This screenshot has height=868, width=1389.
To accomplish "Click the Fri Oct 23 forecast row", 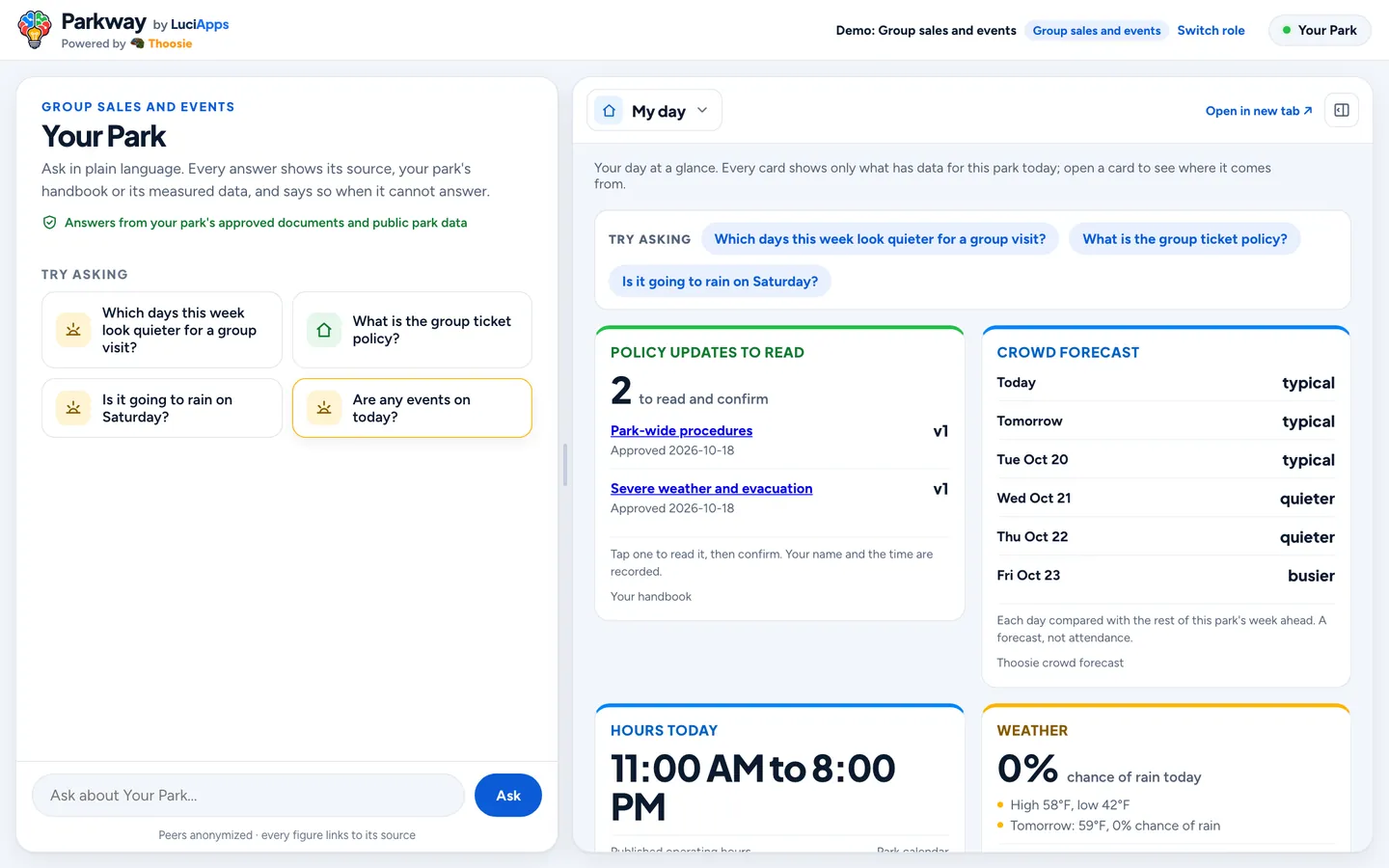I will tap(1165, 576).
